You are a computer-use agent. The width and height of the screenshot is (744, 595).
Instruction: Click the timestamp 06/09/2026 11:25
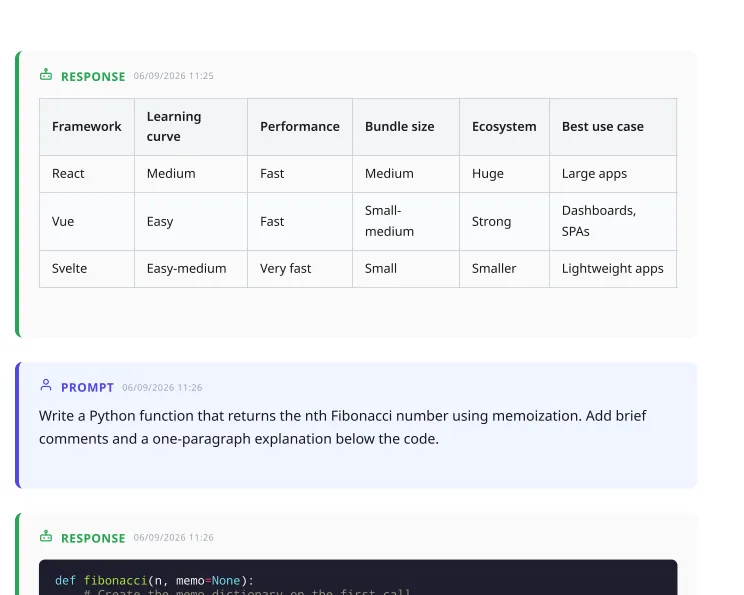pos(173,76)
